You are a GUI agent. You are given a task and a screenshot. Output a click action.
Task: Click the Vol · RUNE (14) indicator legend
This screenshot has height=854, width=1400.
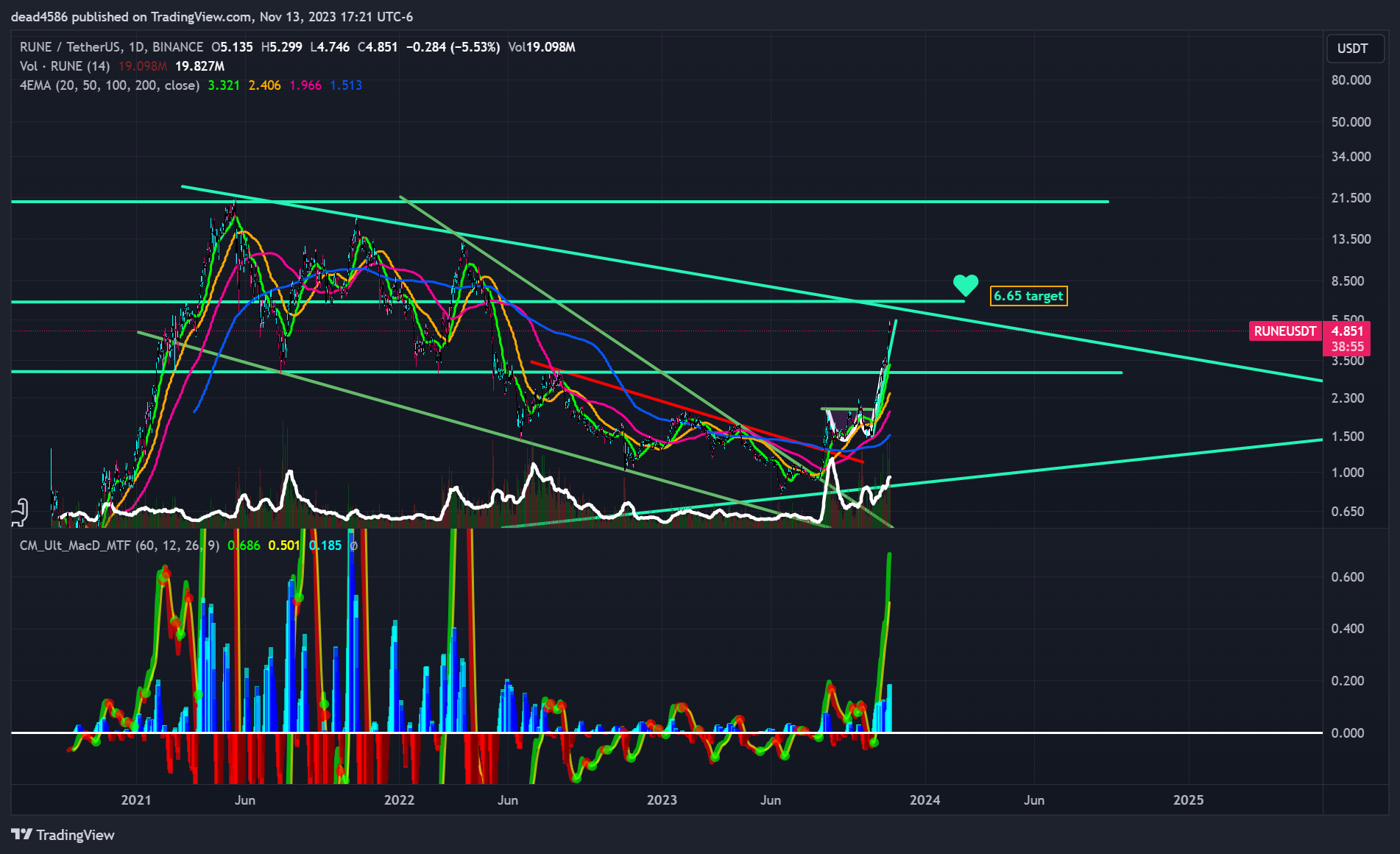[x=65, y=66]
